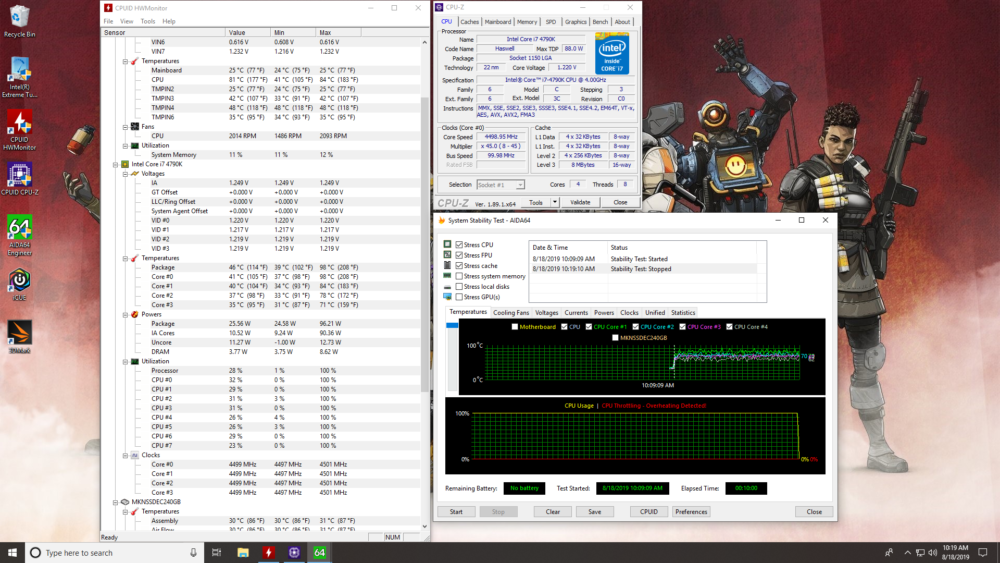Collapse Intel Core i7 4790K tree node
Screen dimensions: 1000x563
pyautogui.click(x=116, y=164)
